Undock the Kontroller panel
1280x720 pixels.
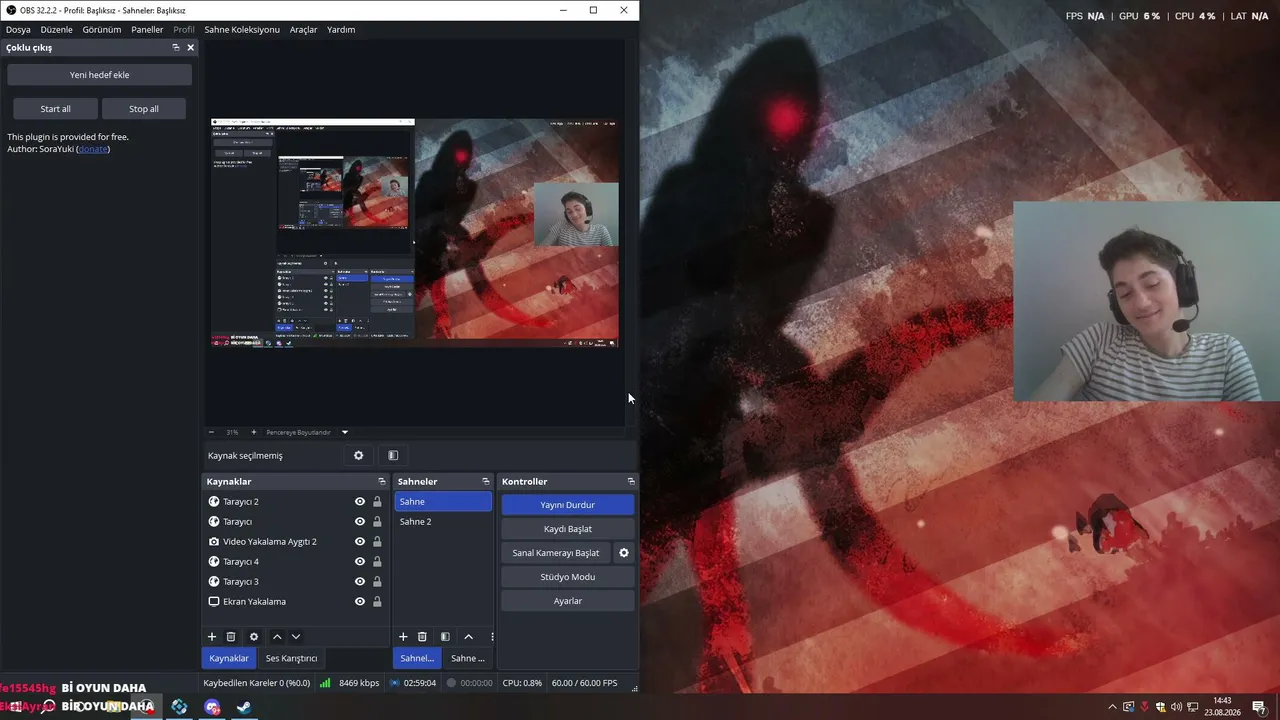point(631,482)
